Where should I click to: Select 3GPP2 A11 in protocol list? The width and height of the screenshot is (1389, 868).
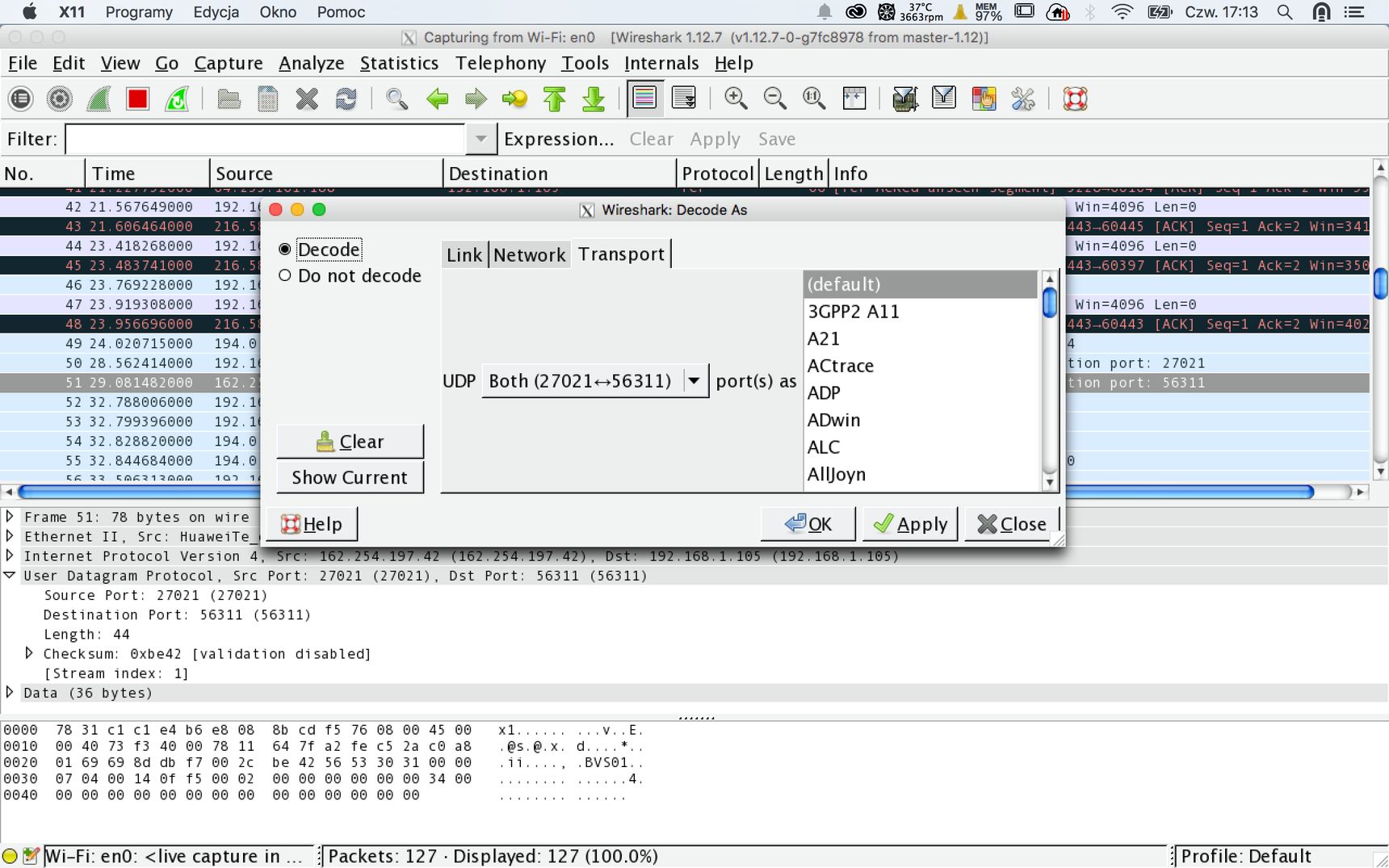[x=920, y=312]
